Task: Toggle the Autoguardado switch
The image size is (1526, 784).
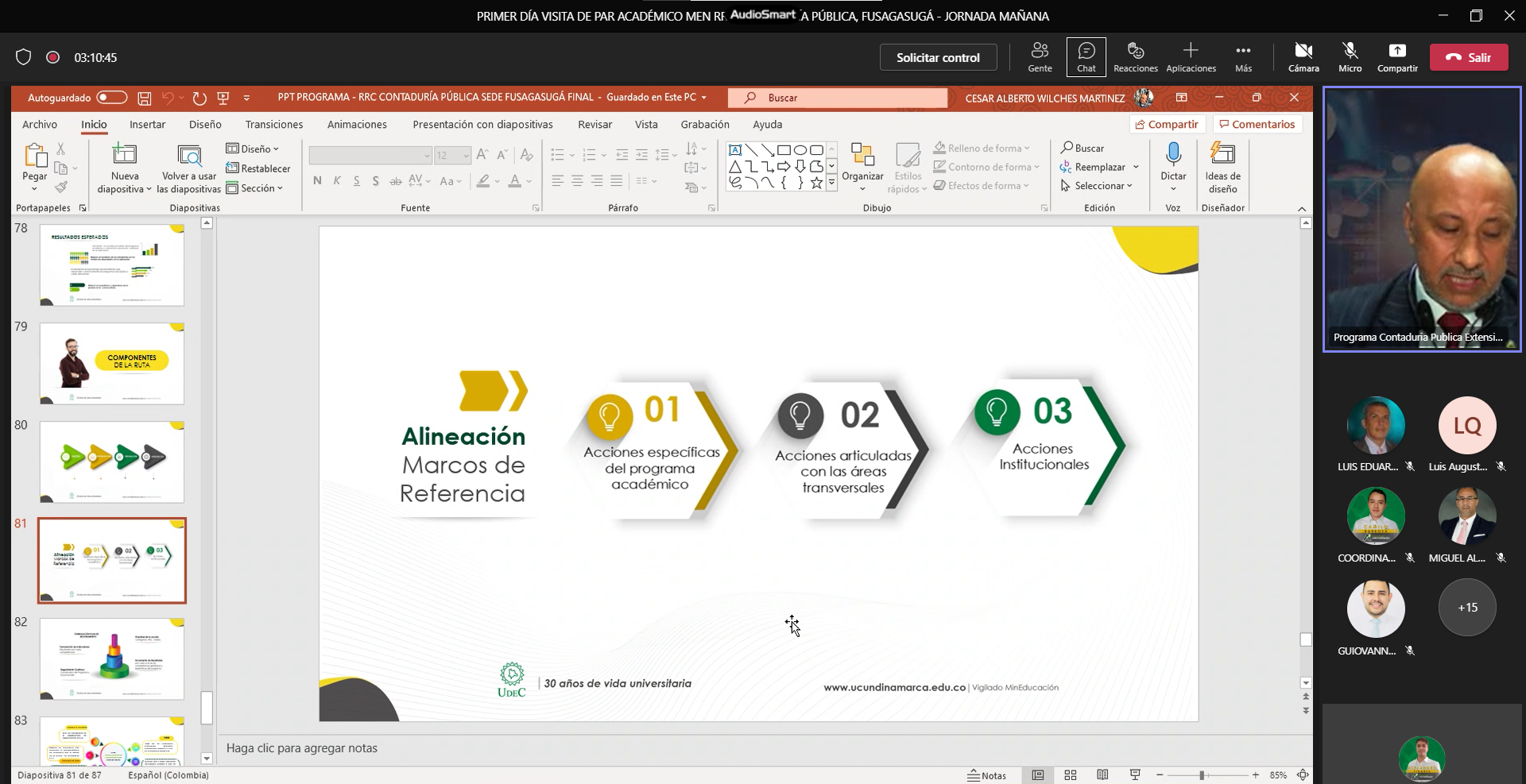Action: (x=111, y=98)
